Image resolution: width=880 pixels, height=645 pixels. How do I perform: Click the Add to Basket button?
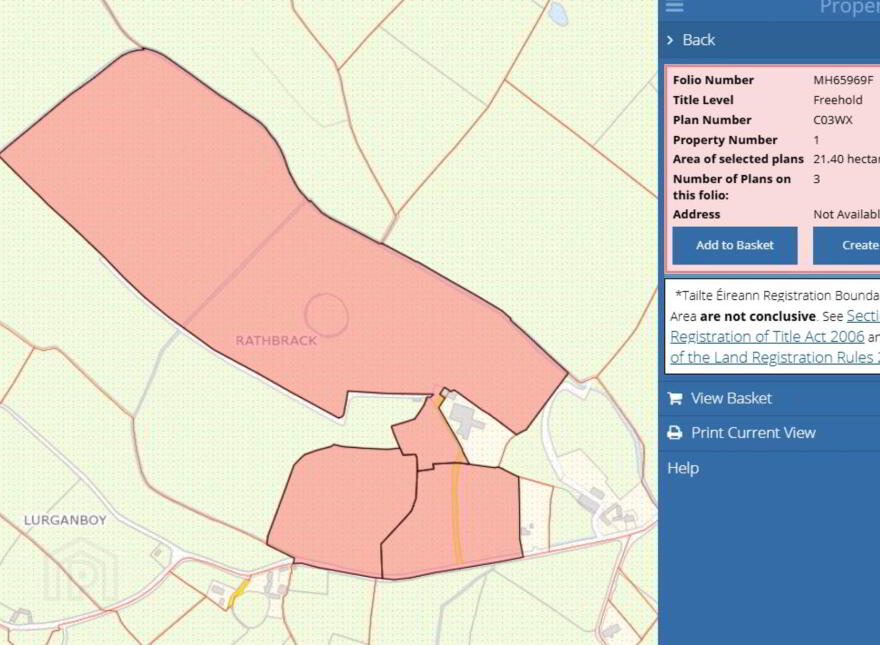pyautogui.click(x=735, y=245)
